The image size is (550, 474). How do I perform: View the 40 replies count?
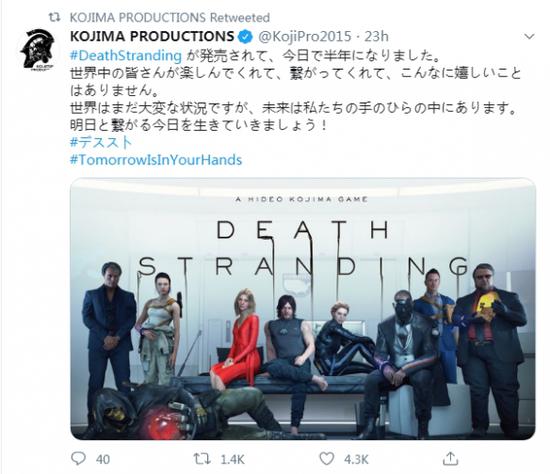103,459
